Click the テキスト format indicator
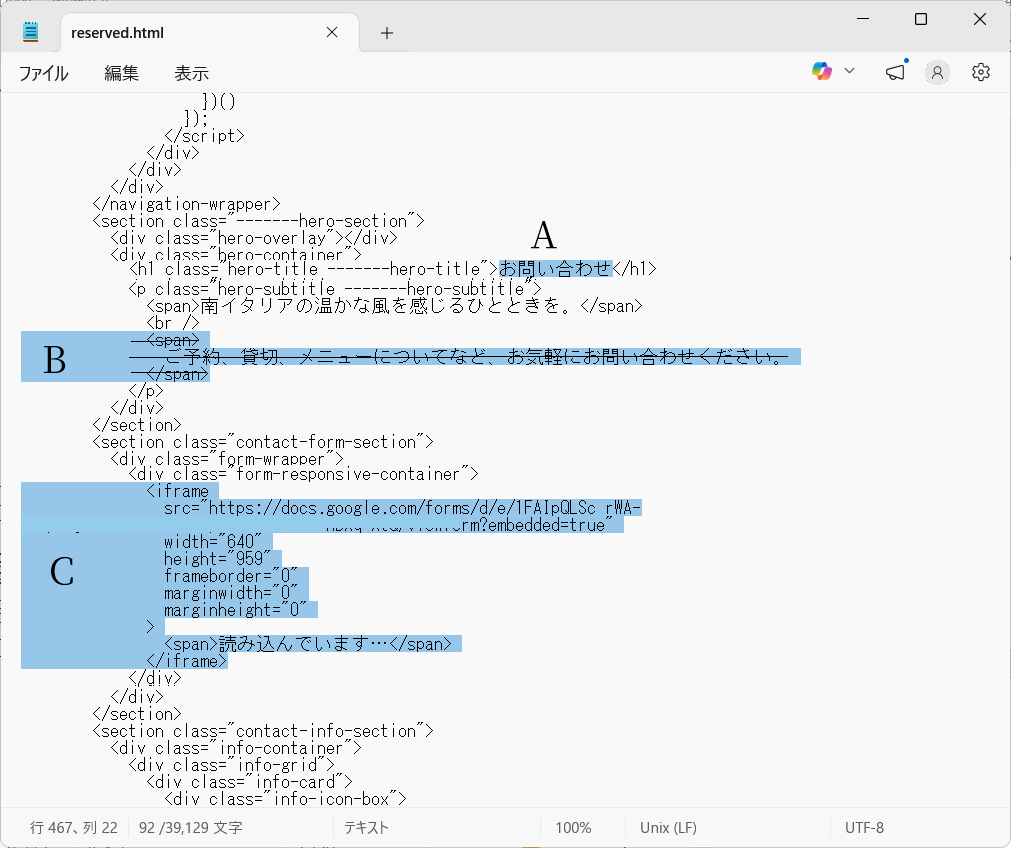This screenshot has height=848, width=1011. pos(366,828)
